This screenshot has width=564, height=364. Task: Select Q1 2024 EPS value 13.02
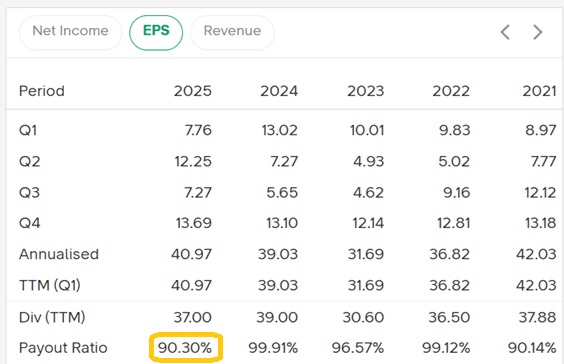click(x=280, y=130)
